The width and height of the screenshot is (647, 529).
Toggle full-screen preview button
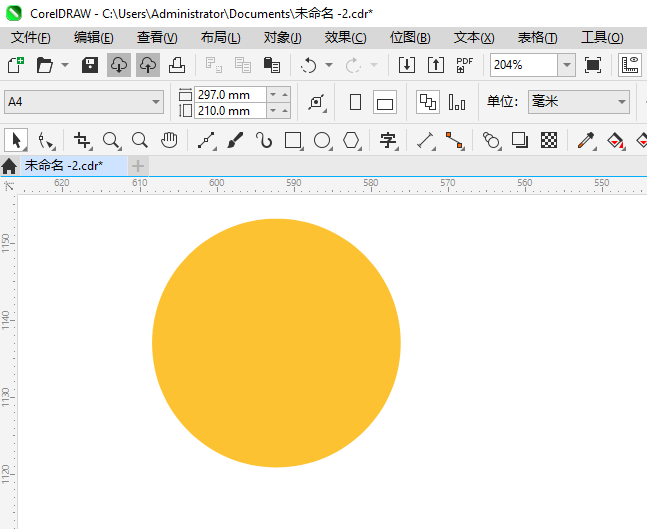(x=593, y=65)
